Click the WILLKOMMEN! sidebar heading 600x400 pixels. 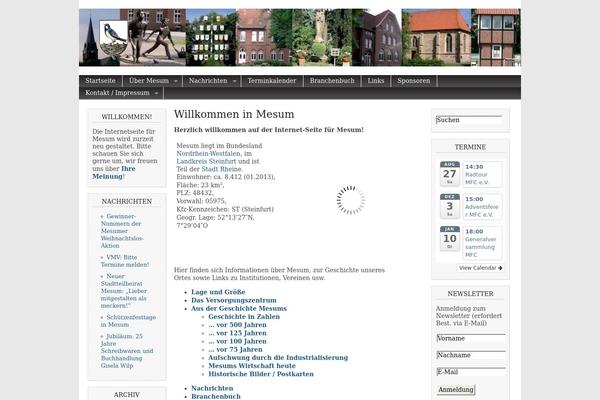(x=127, y=117)
